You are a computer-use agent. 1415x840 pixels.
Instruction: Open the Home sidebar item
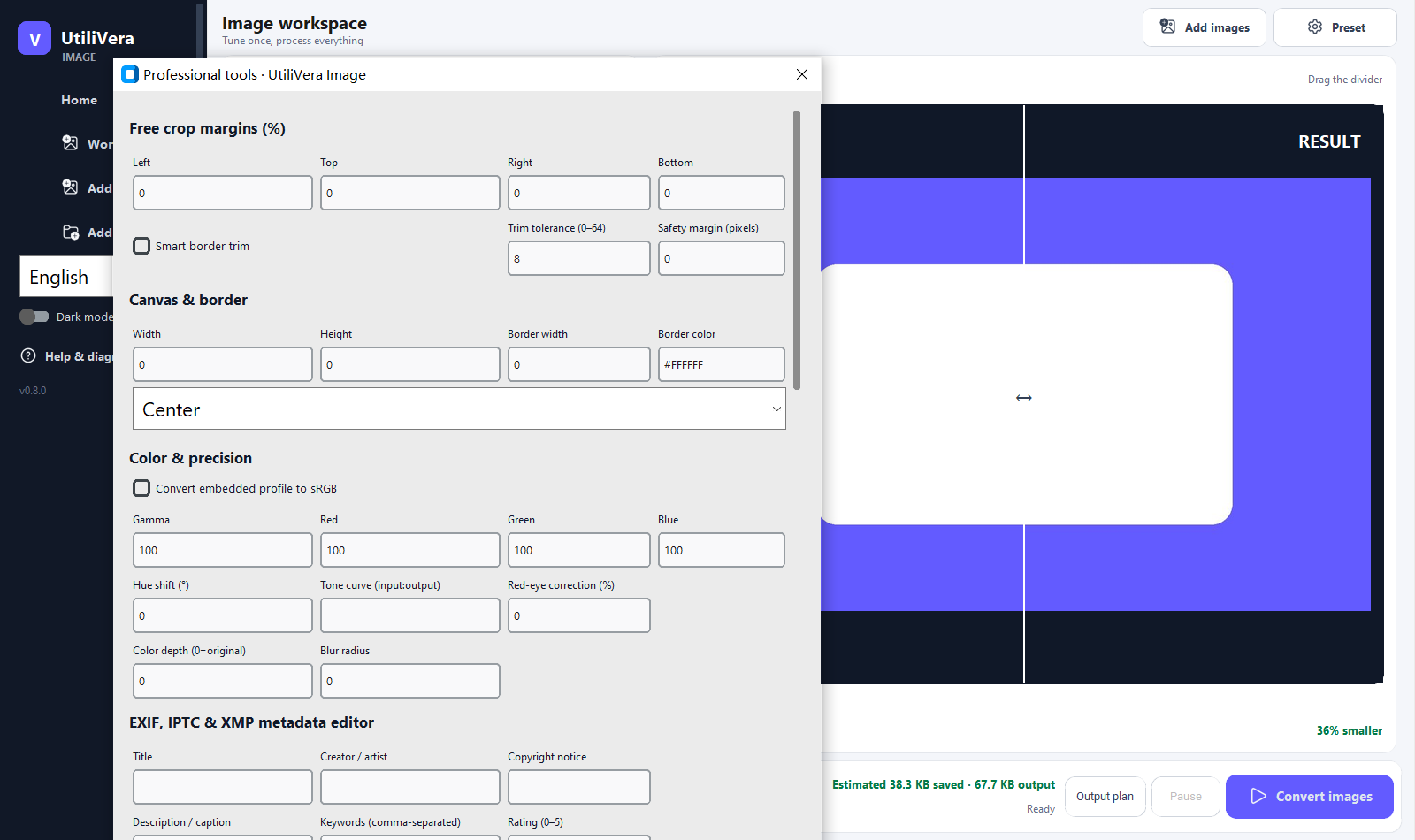tap(79, 100)
